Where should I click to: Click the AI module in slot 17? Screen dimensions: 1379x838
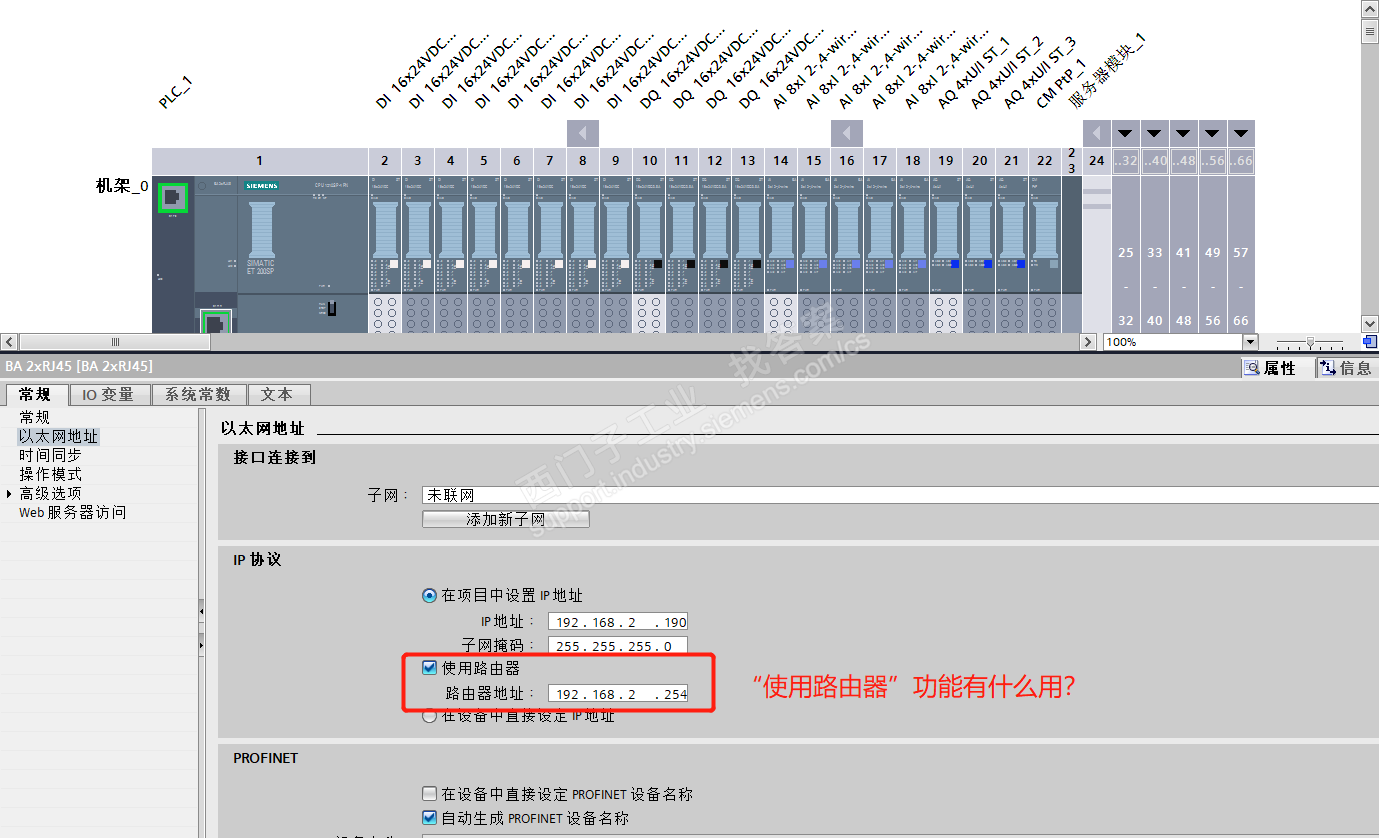tap(879, 254)
